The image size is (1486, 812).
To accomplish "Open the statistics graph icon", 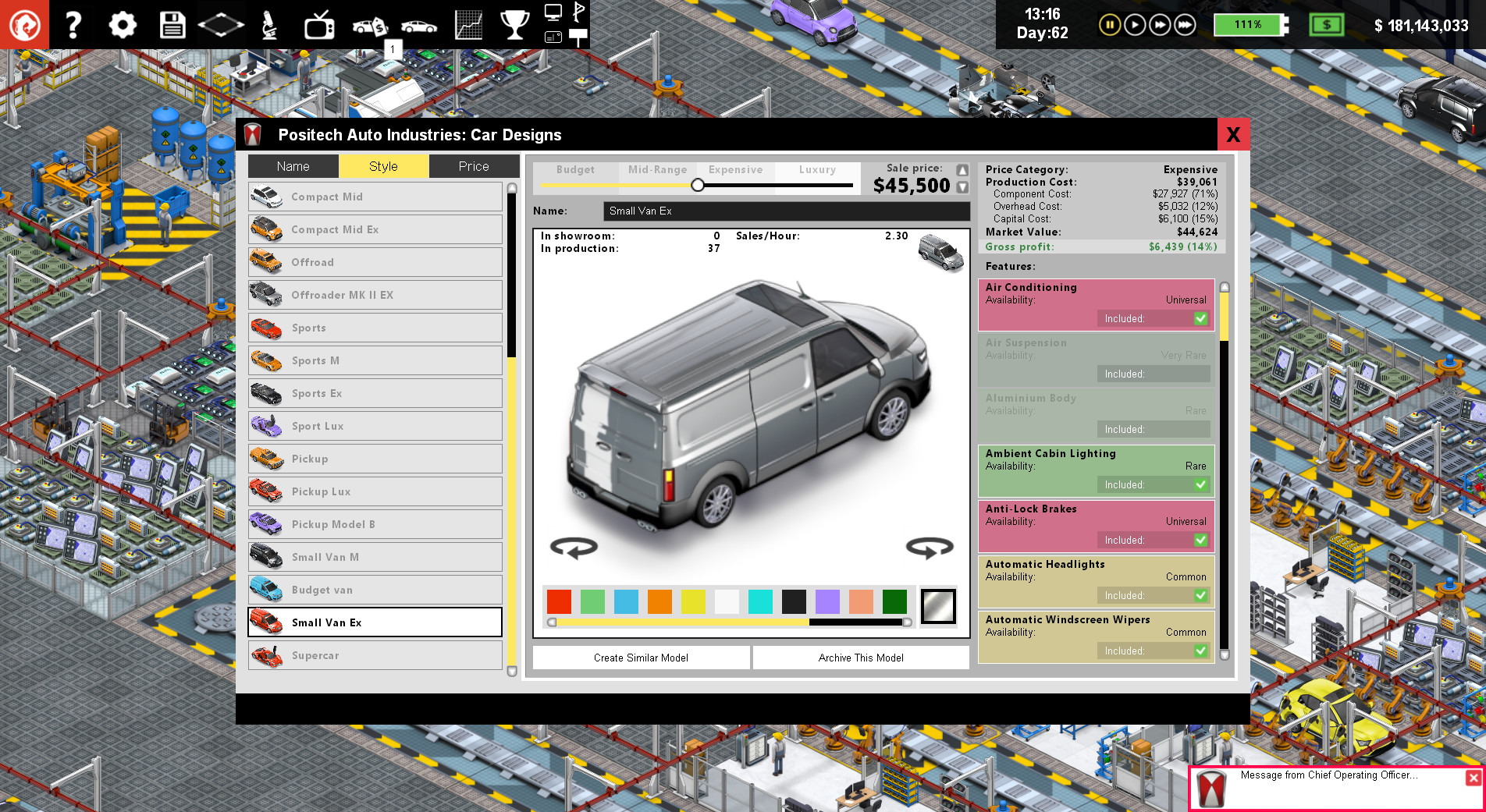I will pos(468,25).
